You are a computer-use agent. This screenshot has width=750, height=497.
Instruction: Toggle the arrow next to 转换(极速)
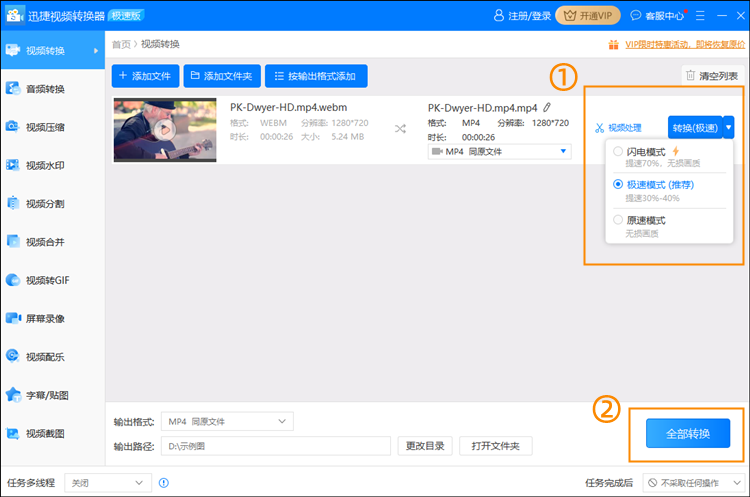coord(728,128)
